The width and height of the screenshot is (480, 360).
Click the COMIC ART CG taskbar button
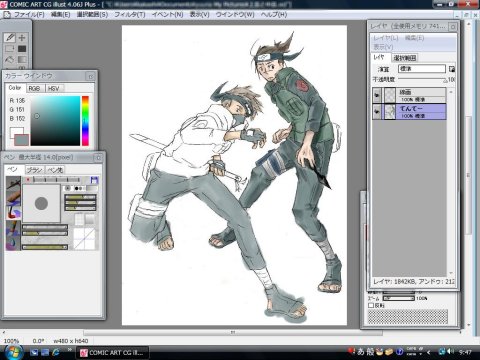coord(113,352)
